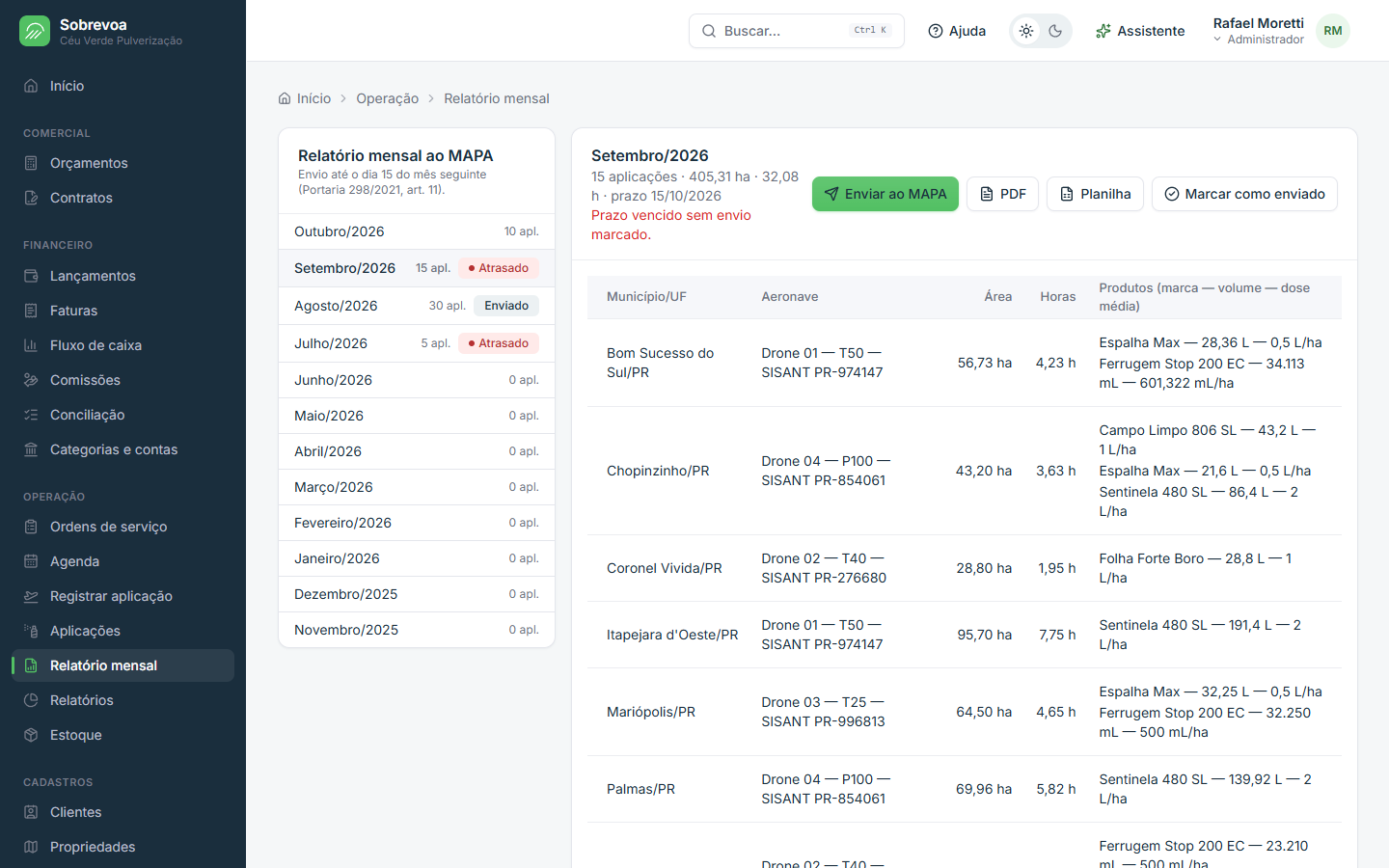Select the Julho/2026 report row

coord(417,343)
